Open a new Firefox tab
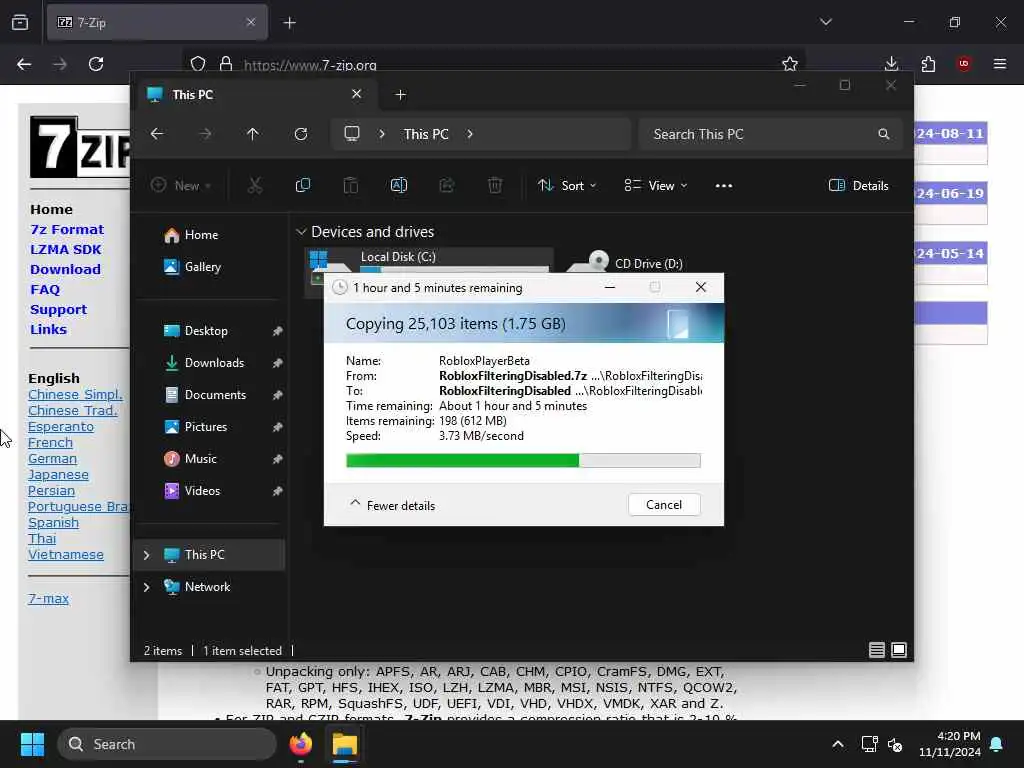The width and height of the screenshot is (1024, 768). tap(289, 22)
